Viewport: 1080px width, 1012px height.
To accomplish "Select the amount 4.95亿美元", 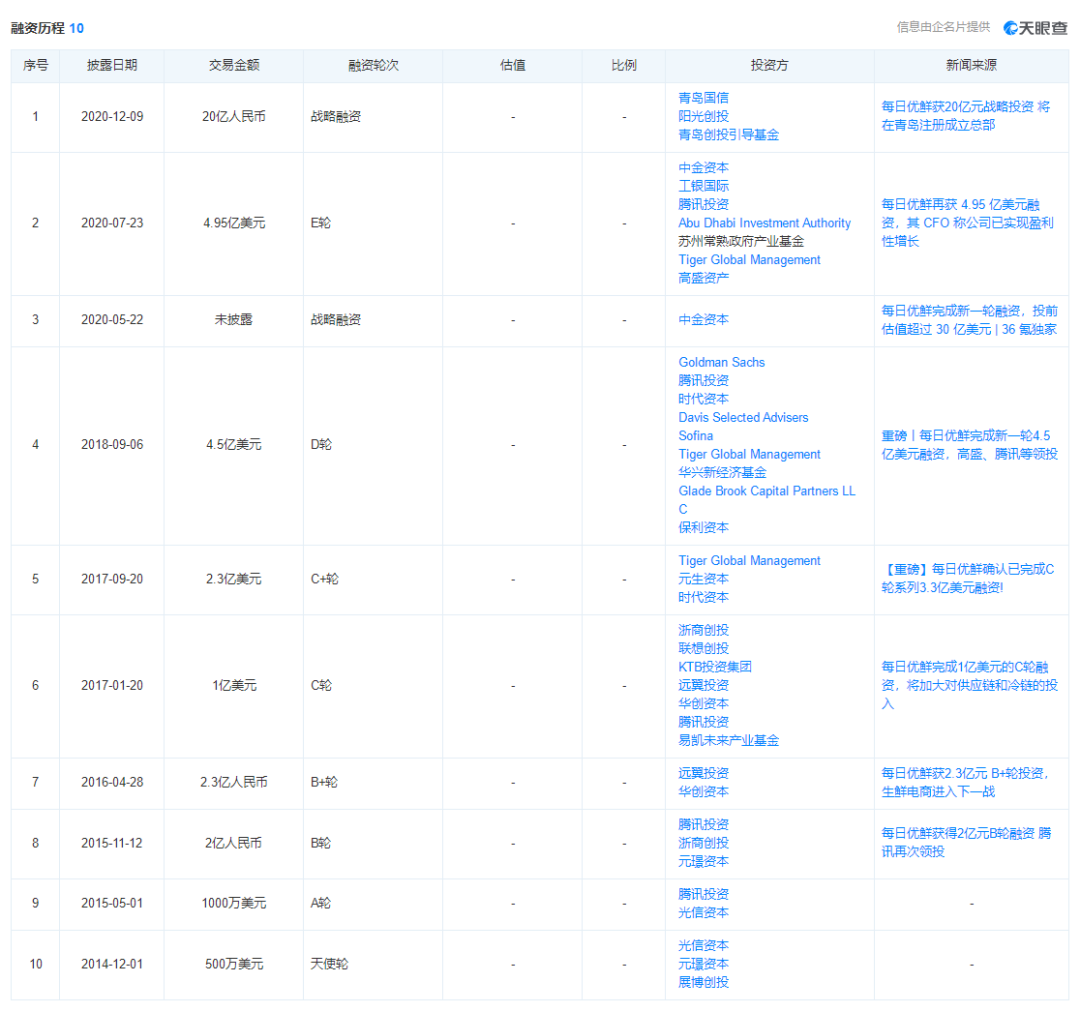I will coord(234,223).
